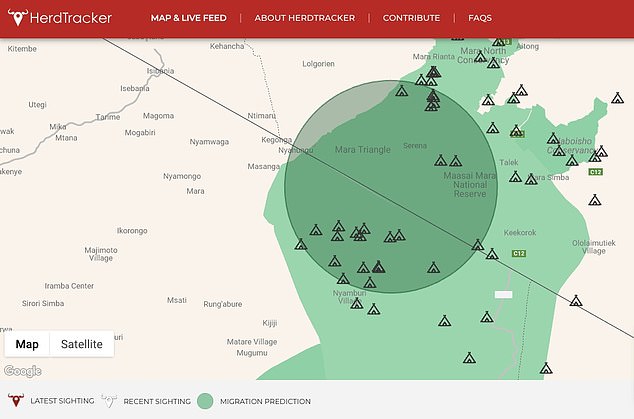
Task: Select the far-right camp marker near top
Action: click(x=617, y=98)
